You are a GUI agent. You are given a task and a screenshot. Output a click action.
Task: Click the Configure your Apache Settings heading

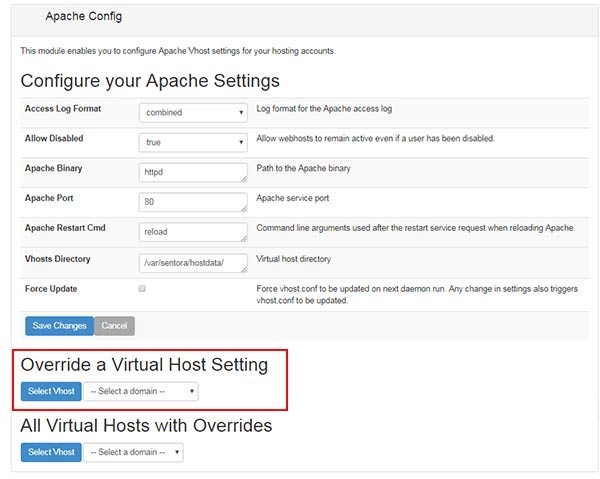pos(150,81)
